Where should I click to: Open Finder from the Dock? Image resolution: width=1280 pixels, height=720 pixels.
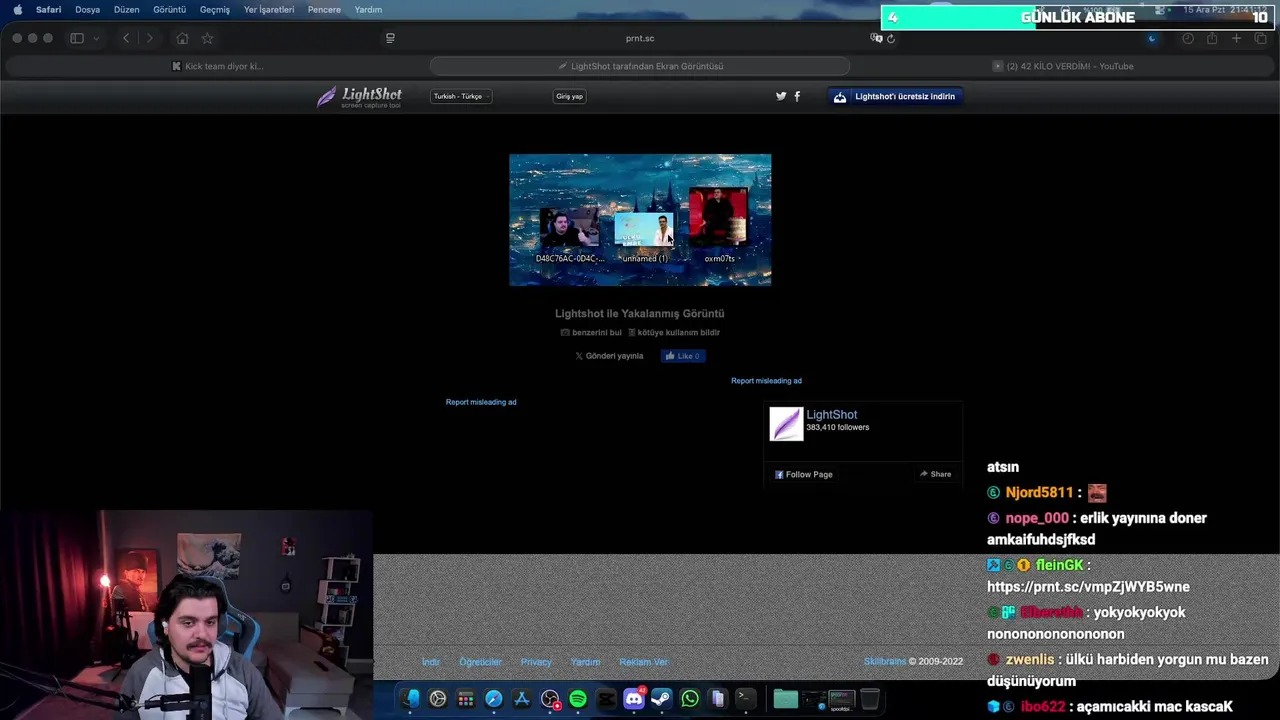tap(410, 699)
